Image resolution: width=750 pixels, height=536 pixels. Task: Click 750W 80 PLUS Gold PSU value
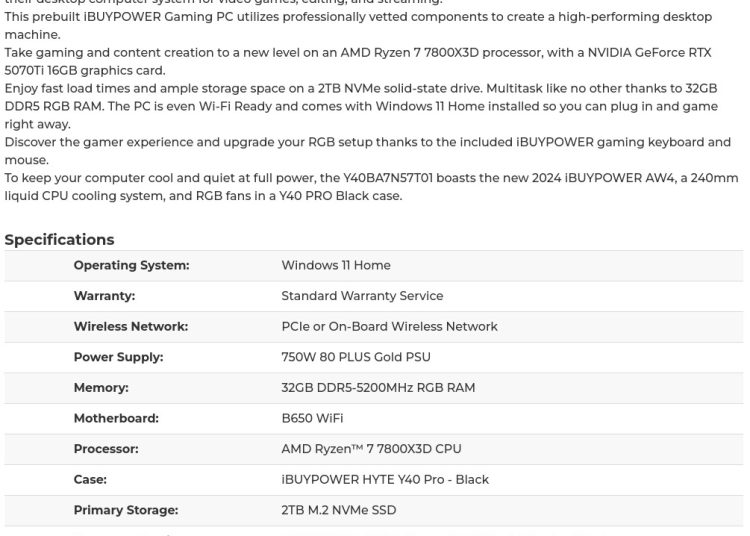pos(356,357)
